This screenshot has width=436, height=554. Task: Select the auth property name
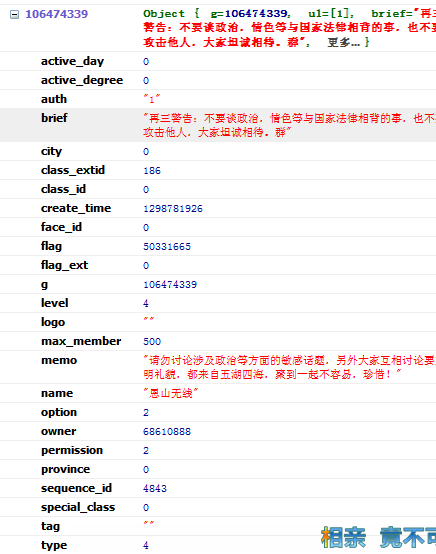click(54, 99)
